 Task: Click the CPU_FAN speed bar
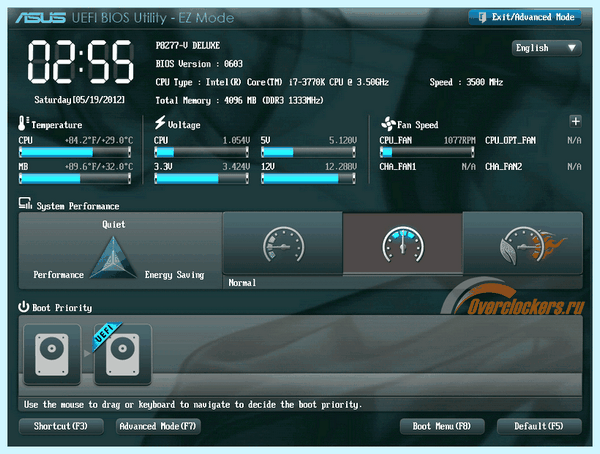tap(427, 152)
